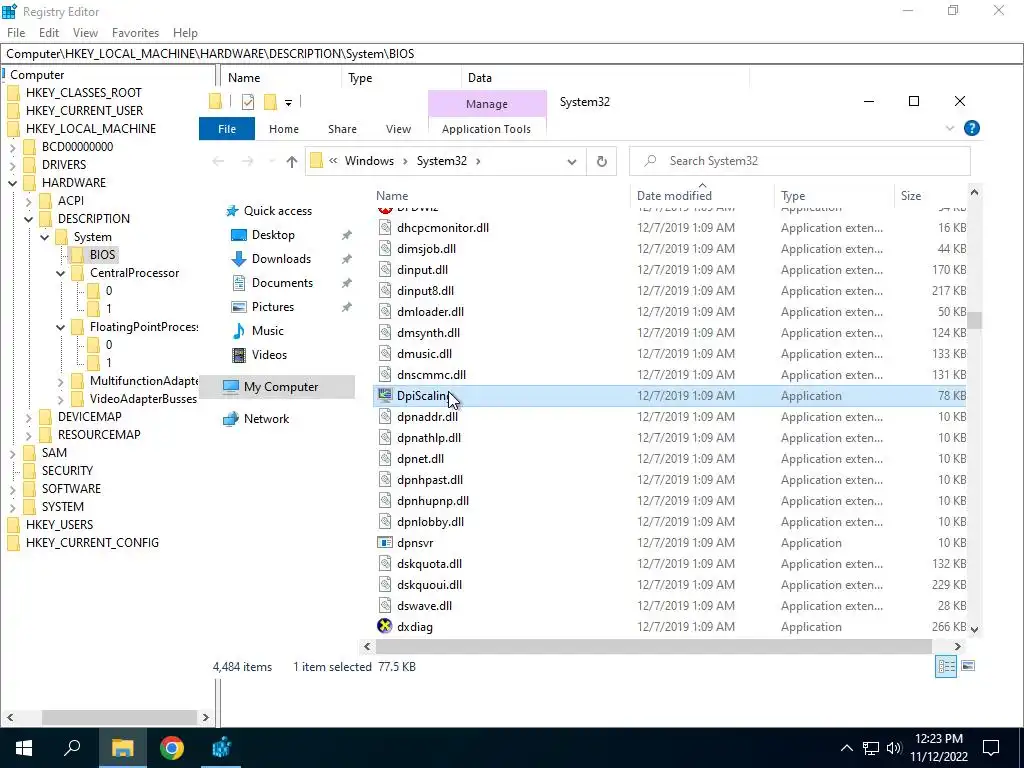
Task: Click Registry tree horizontal scrollbar
Action: pos(119,717)
